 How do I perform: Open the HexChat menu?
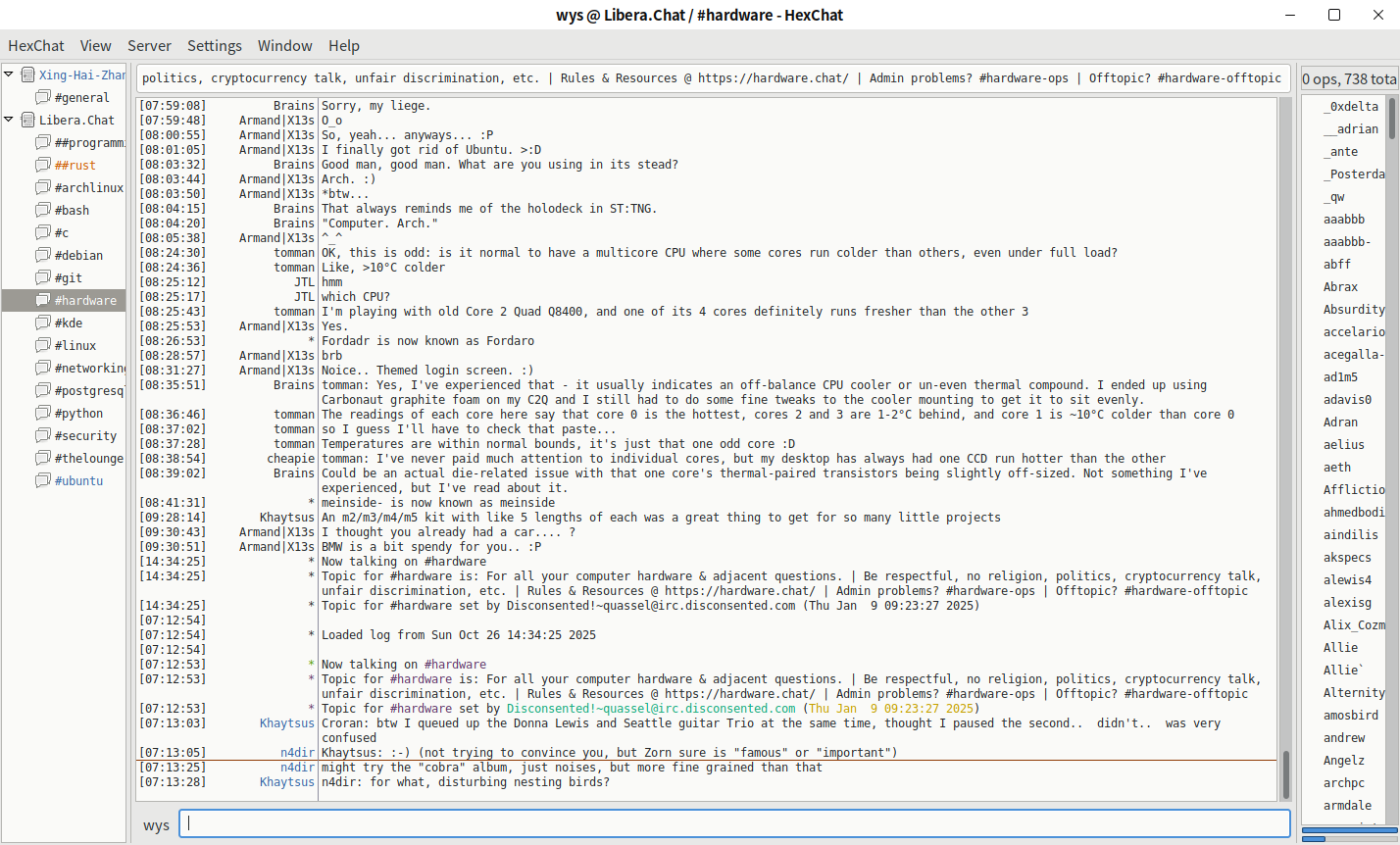pyautogui.click(x=36, y=46)
